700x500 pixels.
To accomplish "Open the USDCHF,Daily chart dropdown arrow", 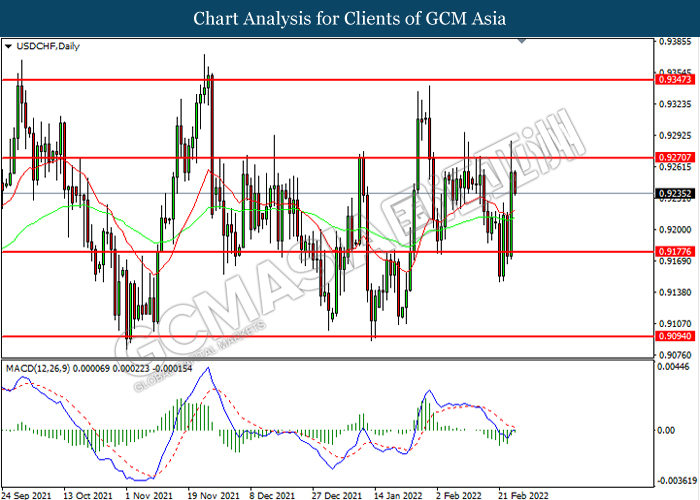I will pos(8,46).
